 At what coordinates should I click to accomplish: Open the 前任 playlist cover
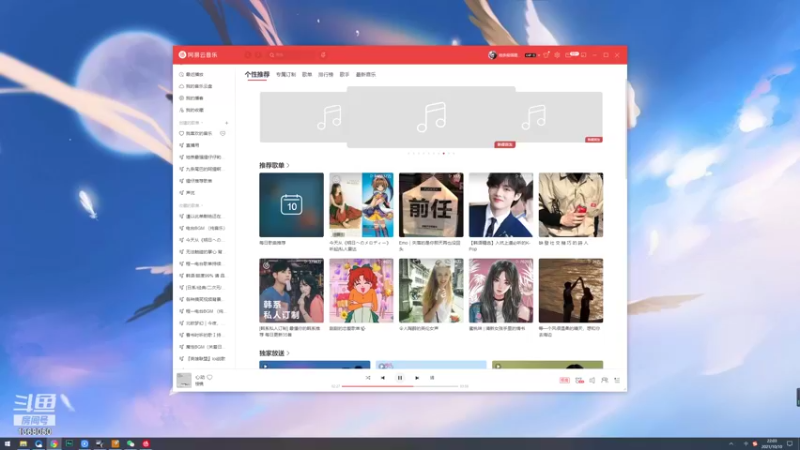point(431,205)
